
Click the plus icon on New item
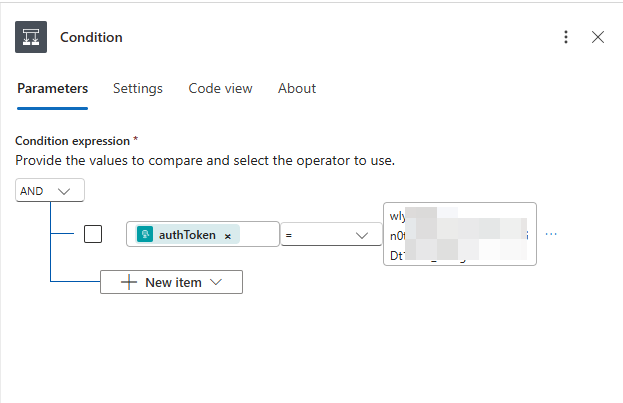click(x=128, y=282)
